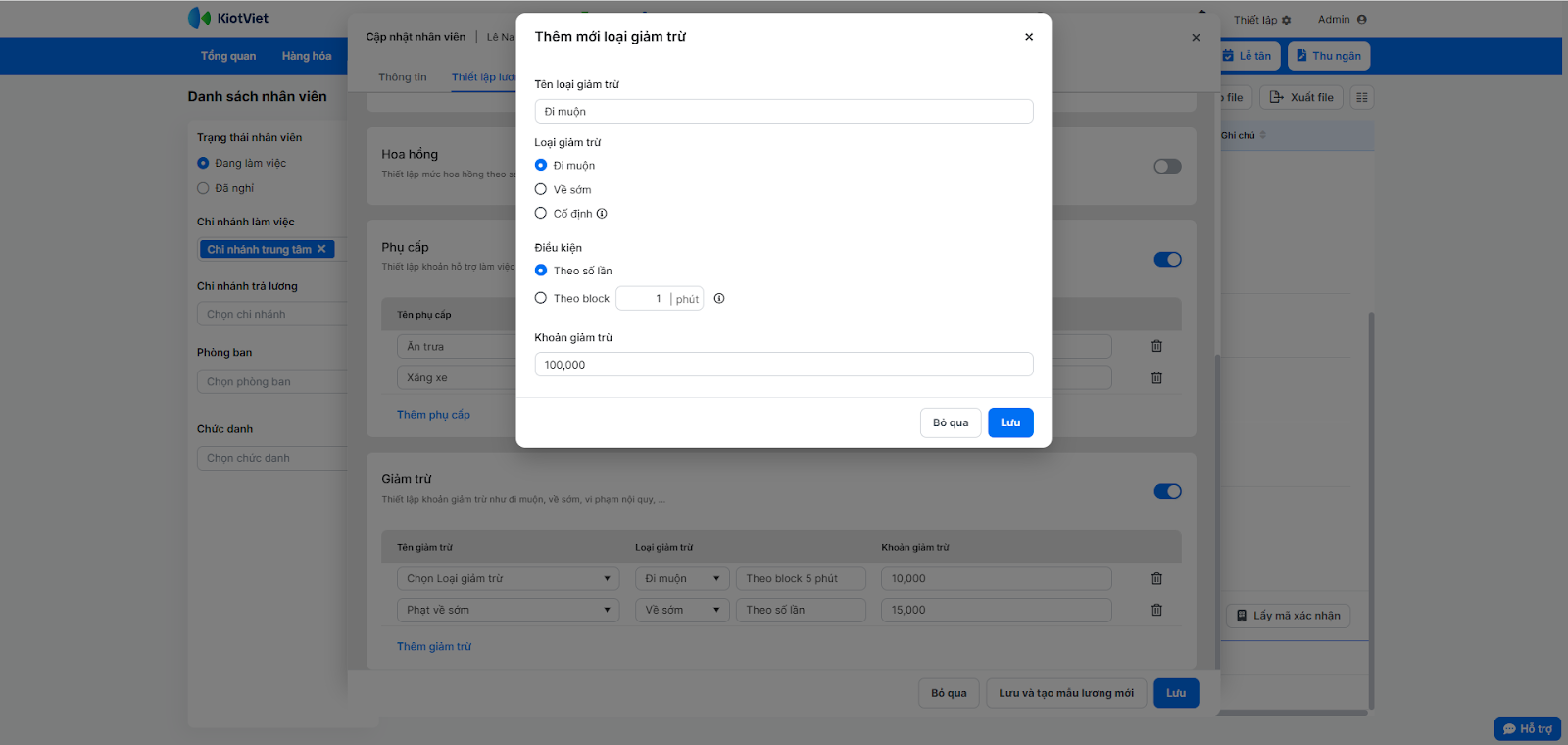Select the Về sớm deduction type
1568x745 pixels.
point(541,189)
